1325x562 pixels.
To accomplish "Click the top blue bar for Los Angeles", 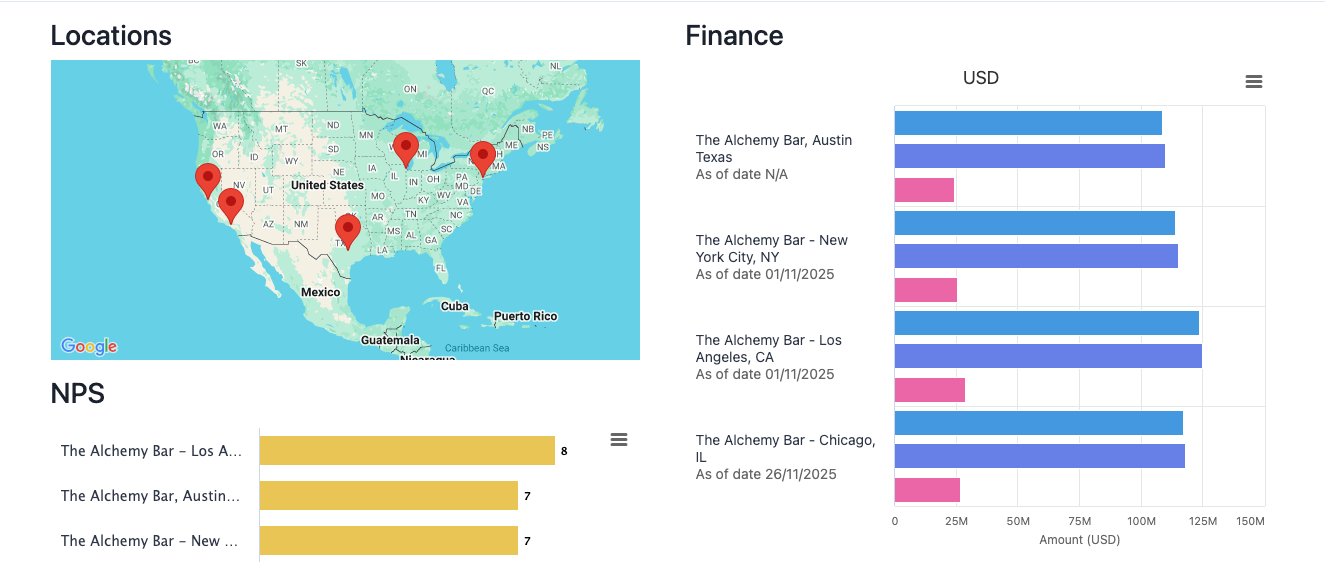I will (1046, 323).
